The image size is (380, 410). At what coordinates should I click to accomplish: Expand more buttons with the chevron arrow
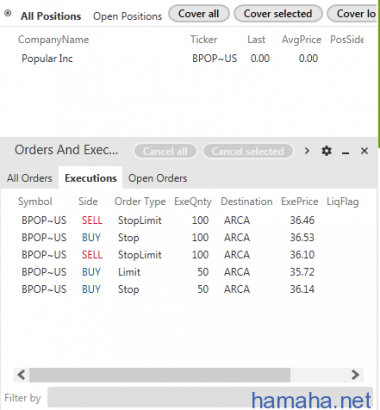click(307, 151)
